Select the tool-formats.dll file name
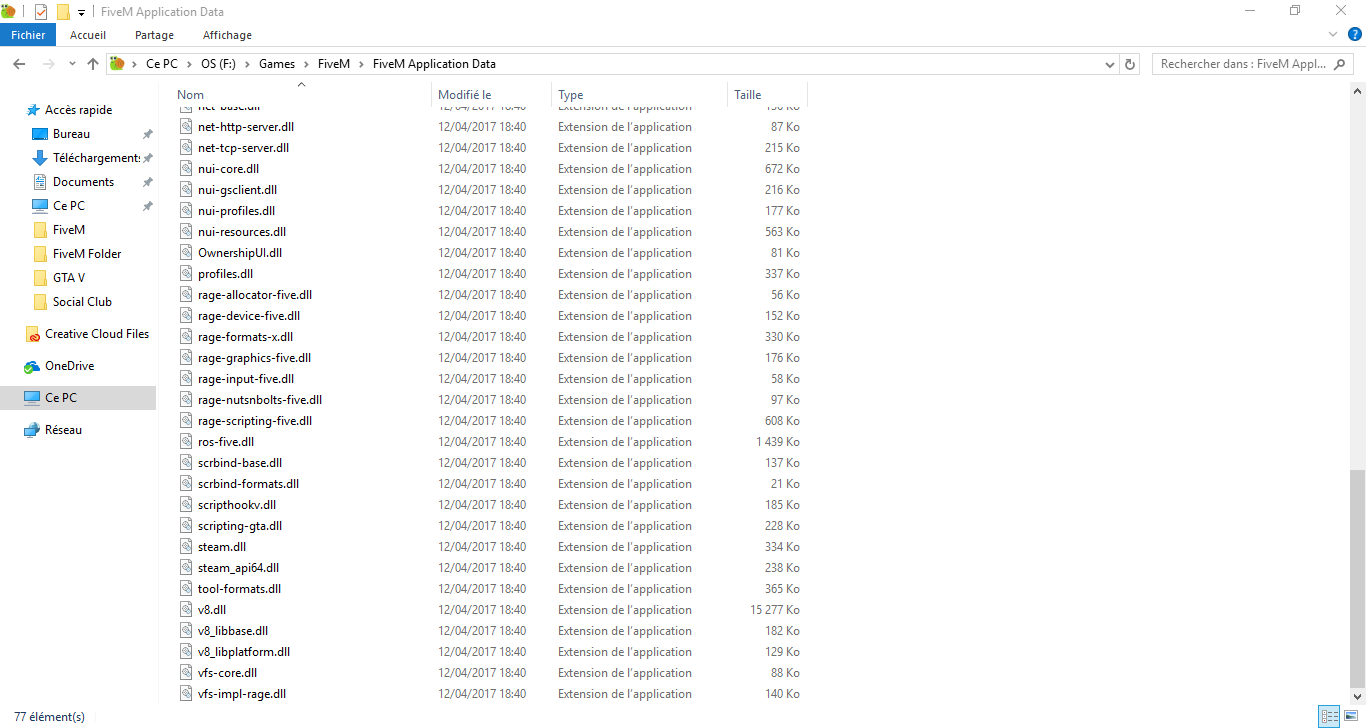1366x728 pixels. [239, 589]
